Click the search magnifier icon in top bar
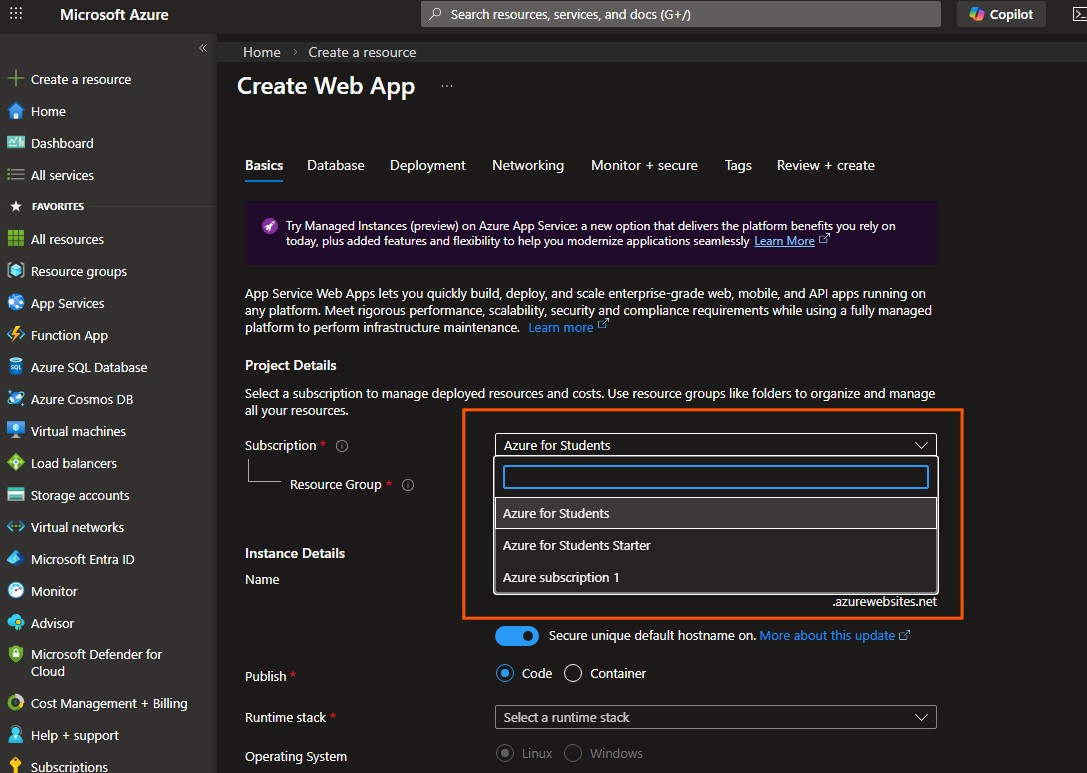Image resolution: width=1087 pixels, height=773 pixels. click(435, 15)
